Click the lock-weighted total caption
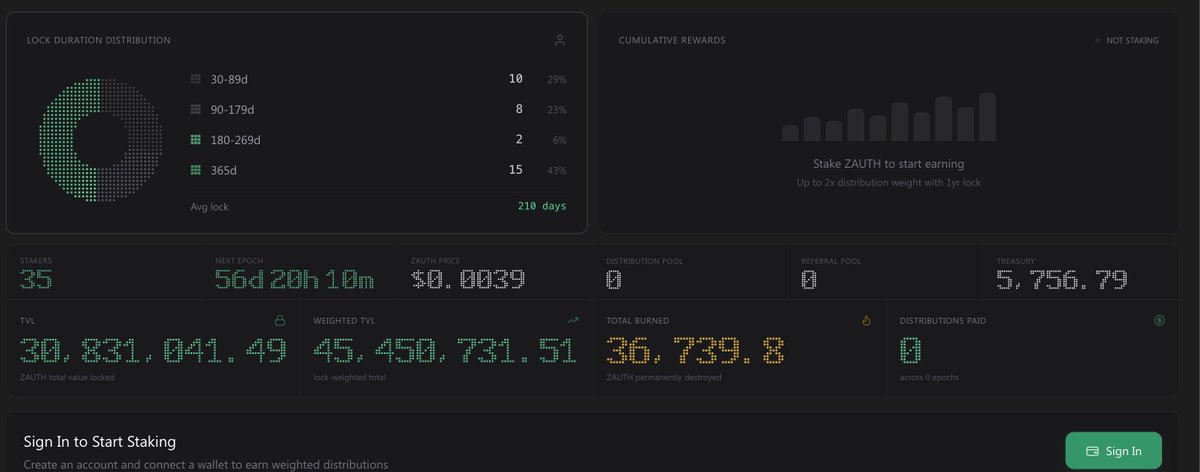Viewport: 1200px width, 472px height. point(348,377)
